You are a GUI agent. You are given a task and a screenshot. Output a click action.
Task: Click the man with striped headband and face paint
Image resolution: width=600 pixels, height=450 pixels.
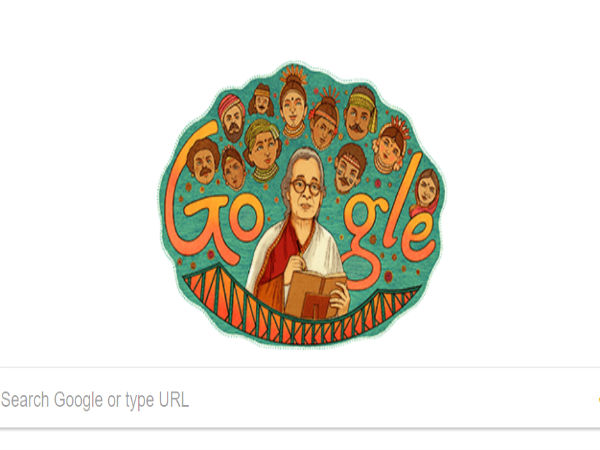pyautogui.click(x=349, y=168)
